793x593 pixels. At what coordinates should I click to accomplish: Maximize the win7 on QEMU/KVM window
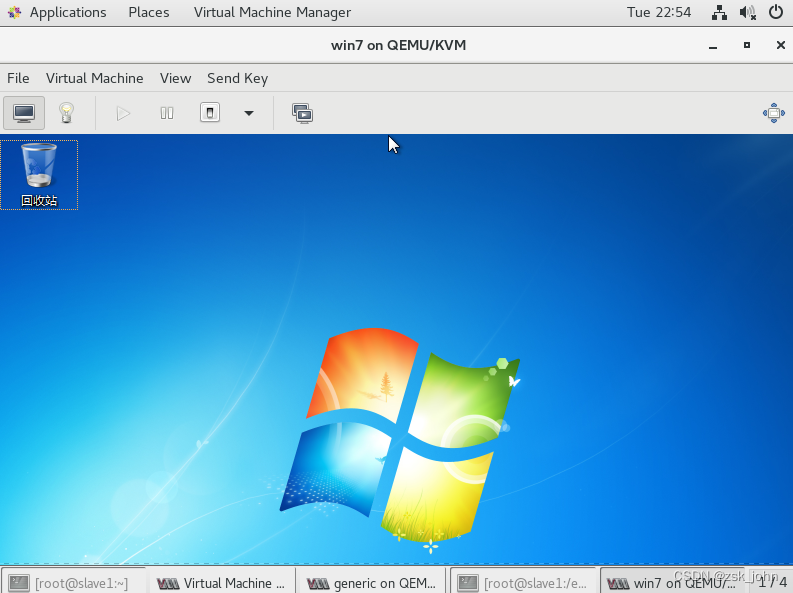(747, 45)
